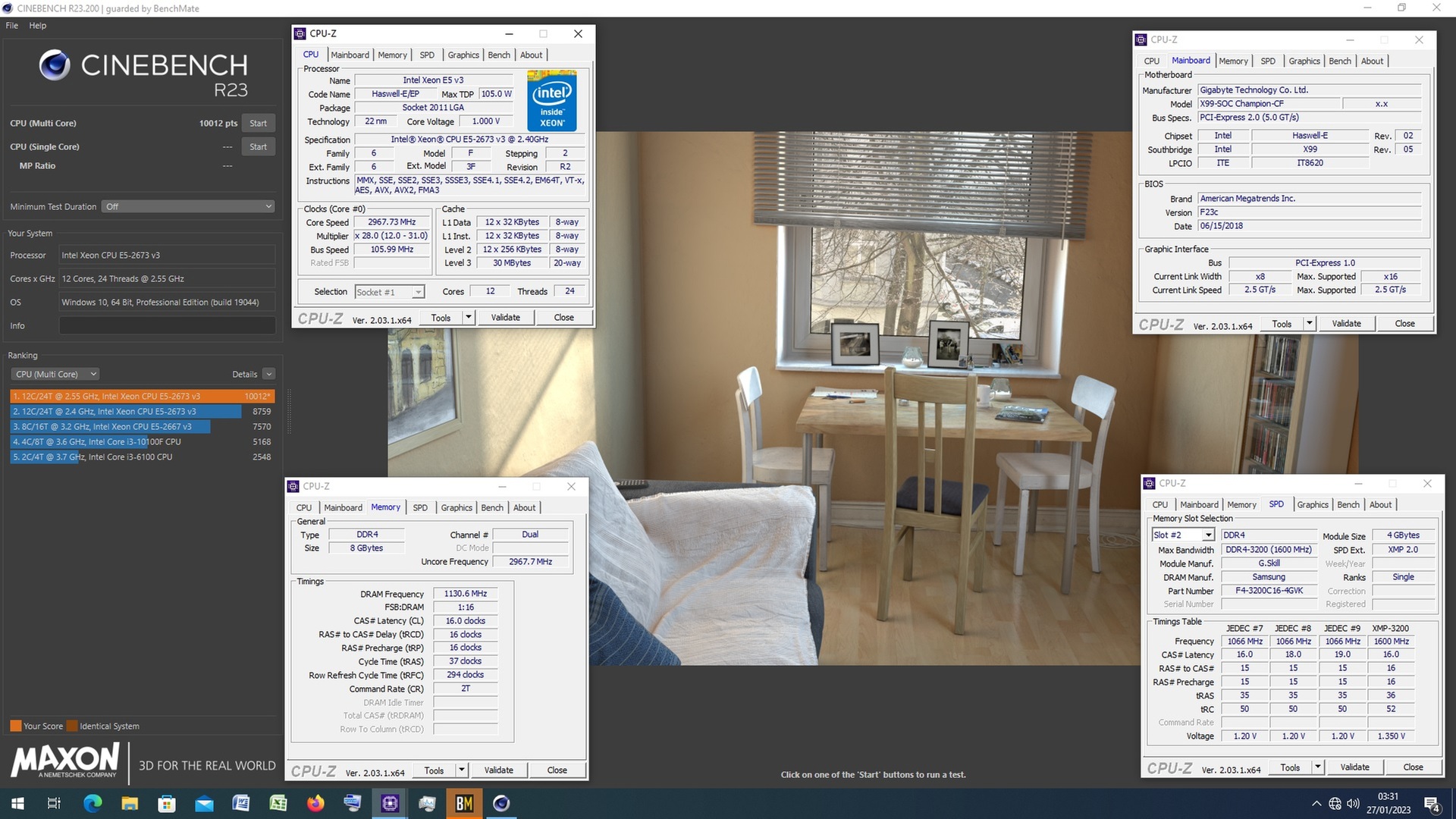The image size is (1456, 819).
Task: Expand the Details dropdown in Ranking
Action: (x=268, y=374)
